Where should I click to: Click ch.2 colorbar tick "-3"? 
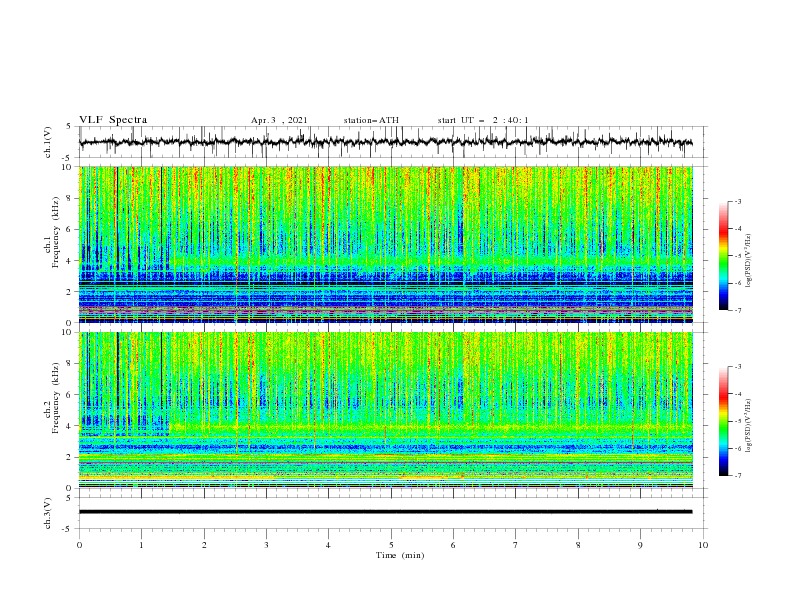click(737, 367)
